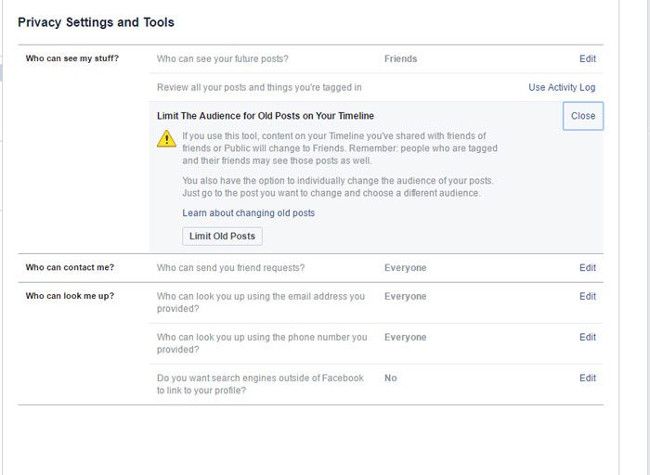Select the 'Who can look me up?' section
The width and height of the screenshot is (650, 475).
click(70, 297)
